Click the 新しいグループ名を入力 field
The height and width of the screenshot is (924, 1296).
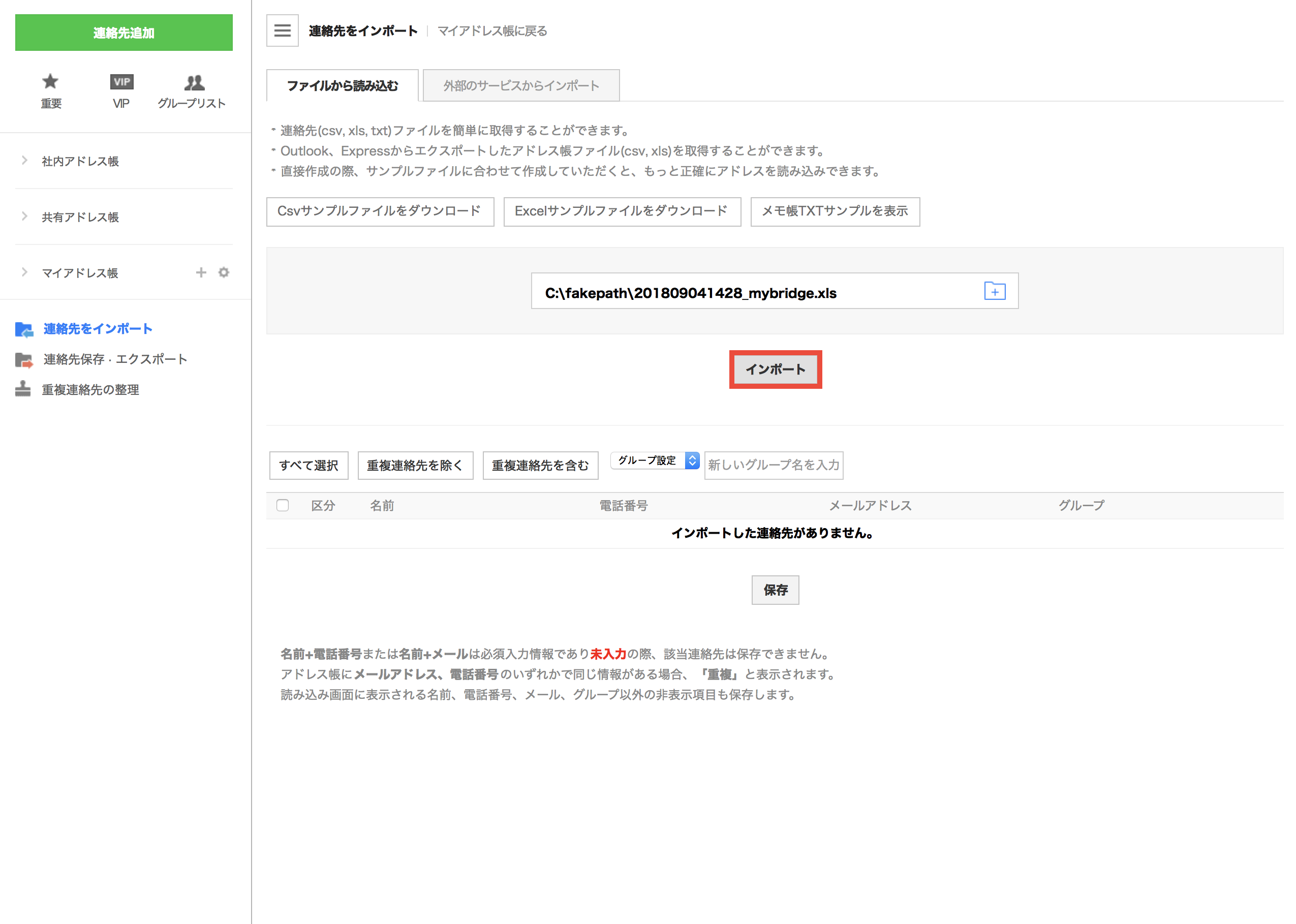click(773, 466)
